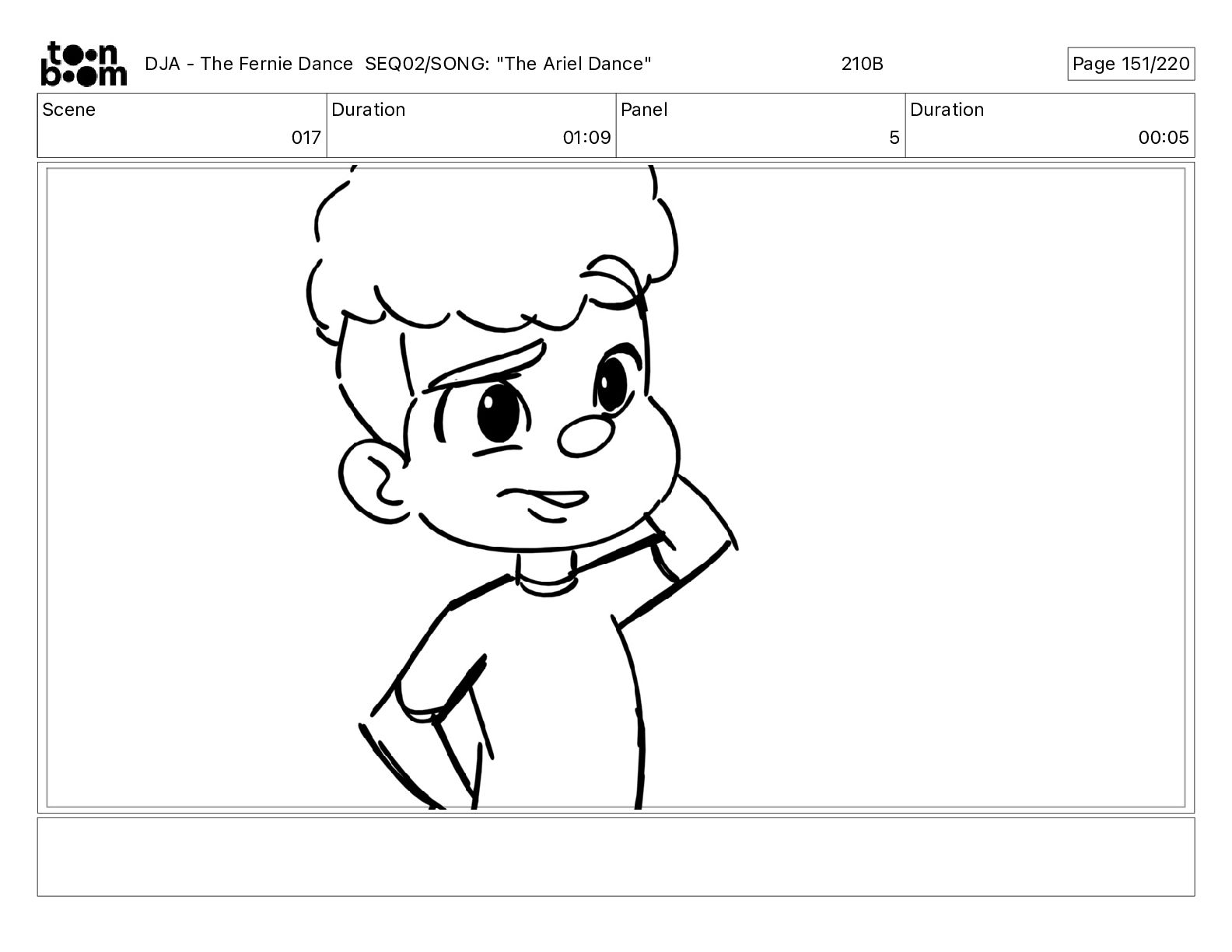Viewport: 1232px width, 952px height.
Task: Select the SEQ02/SONG: "The Ariel Dance" text
Action: pyautogui.click(x=508, y=64)
